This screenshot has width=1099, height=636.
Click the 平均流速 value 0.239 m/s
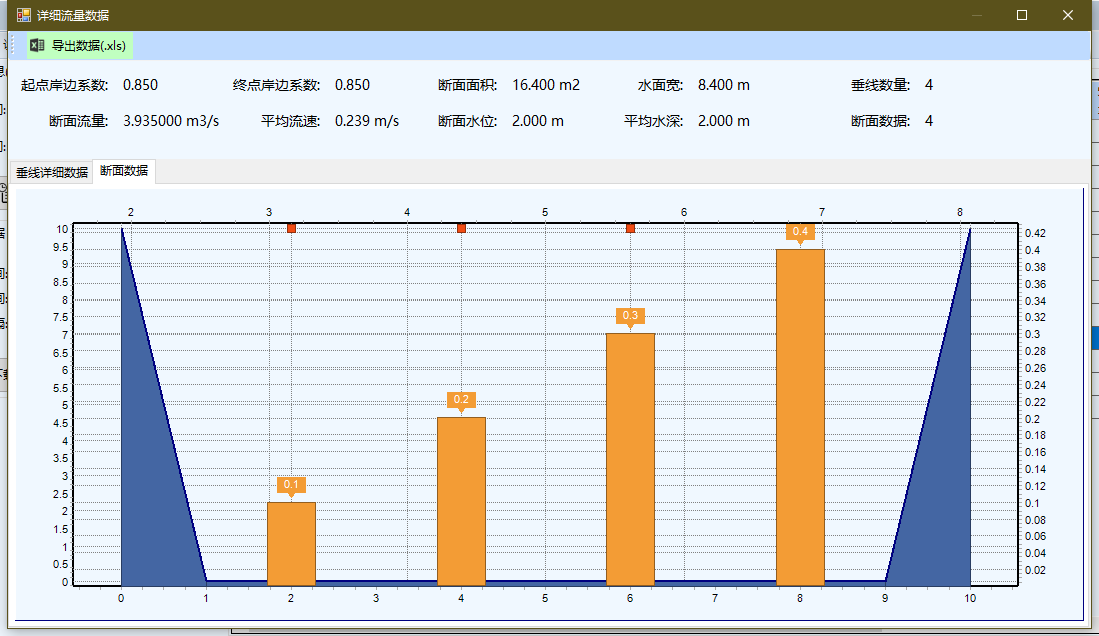coord(367,121)
